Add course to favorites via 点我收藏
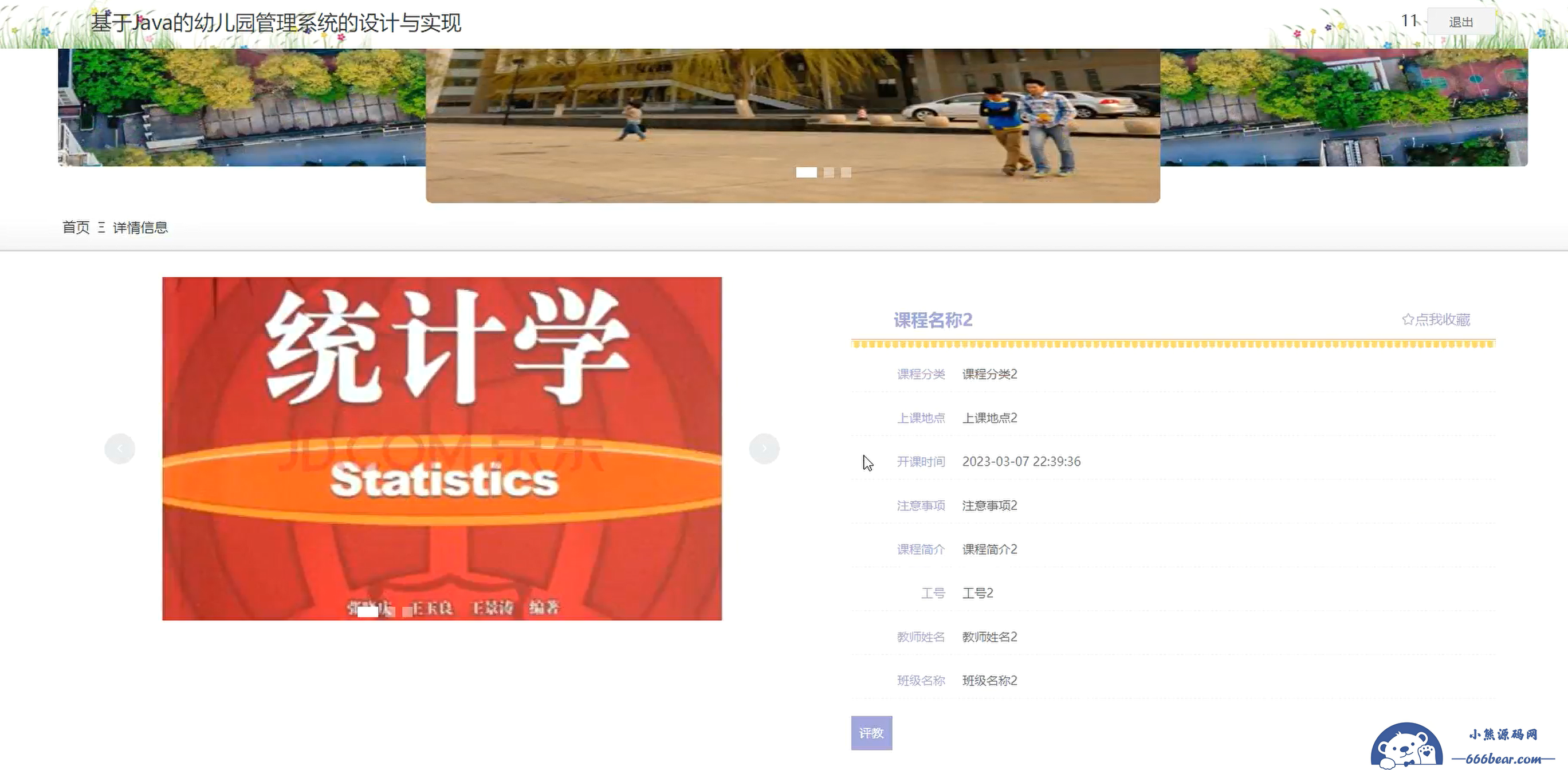1568x770 pixels. point(1436,320)
